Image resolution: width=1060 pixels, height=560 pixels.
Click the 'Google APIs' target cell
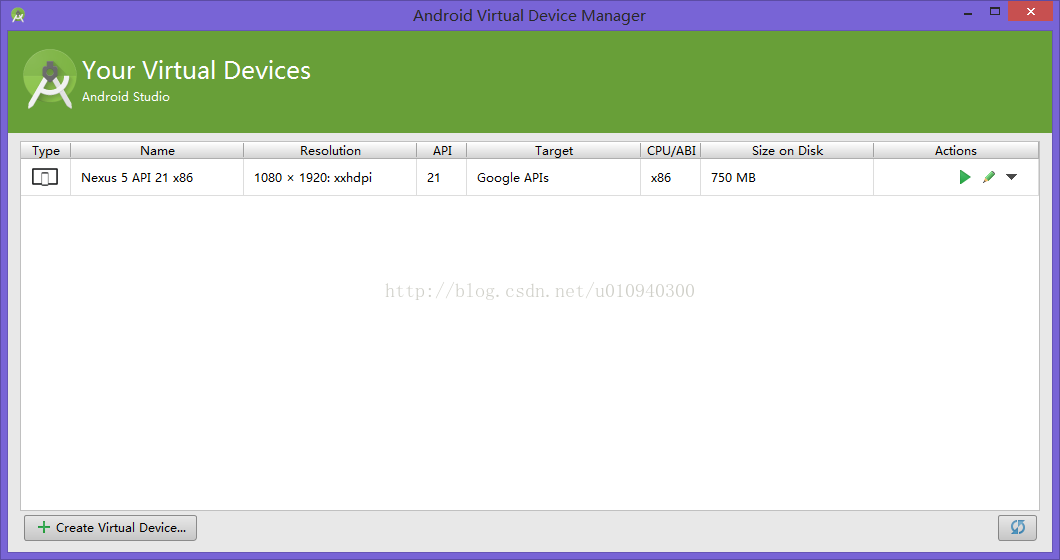coord(554,177)
